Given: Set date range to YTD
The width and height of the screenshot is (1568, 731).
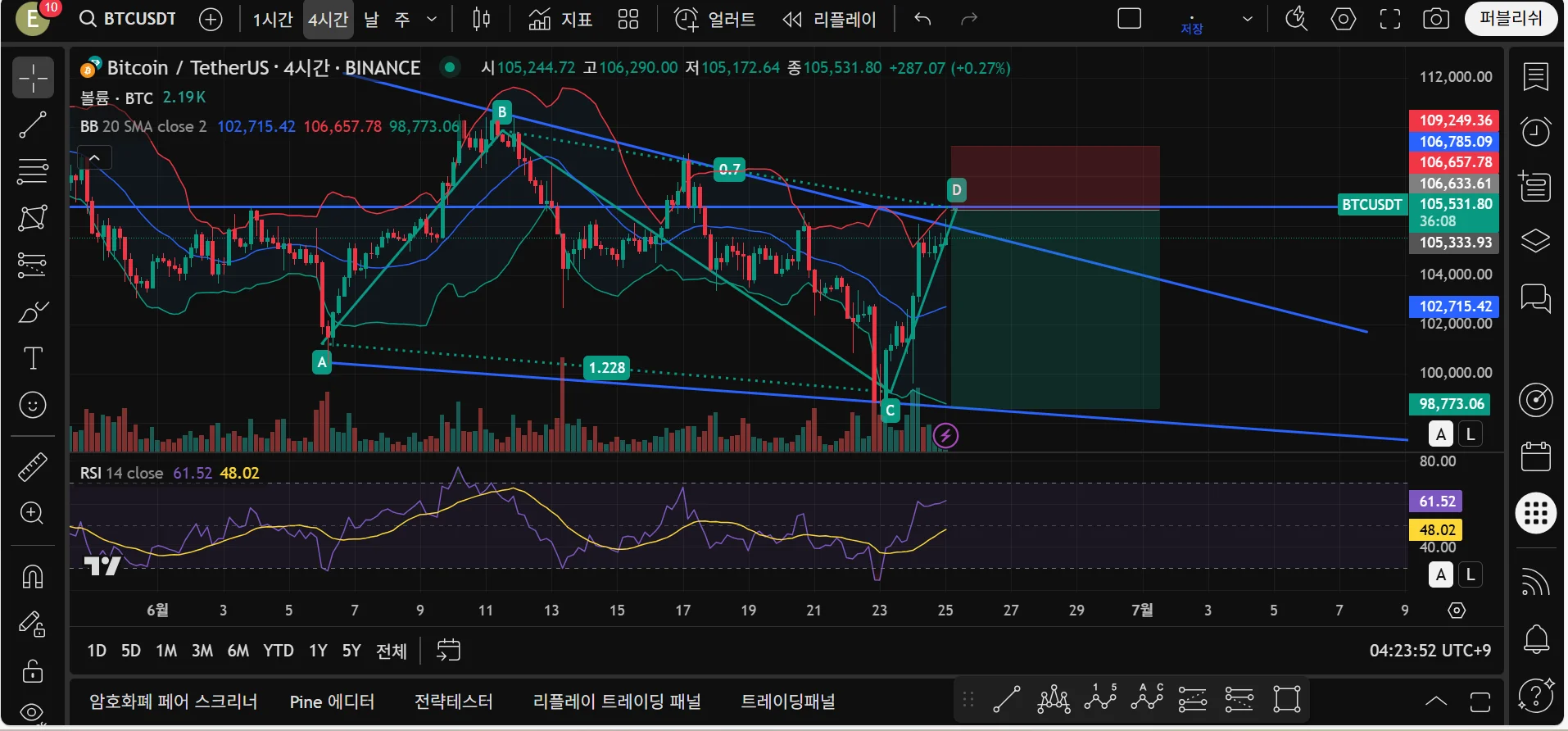Looking at the screenshot, I should point(279,651).
